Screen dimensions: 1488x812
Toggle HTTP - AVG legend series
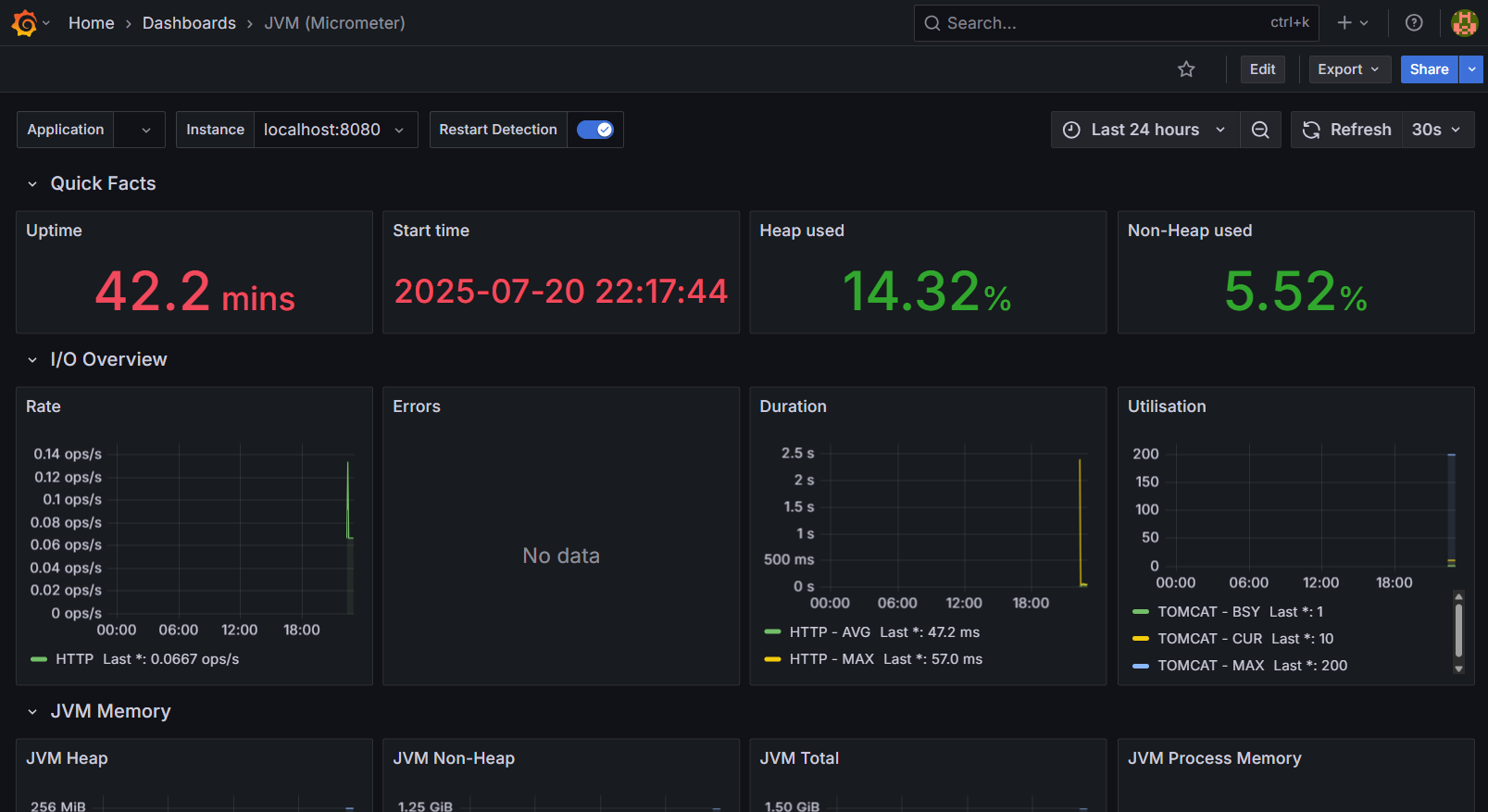click(x=830, y=632)
